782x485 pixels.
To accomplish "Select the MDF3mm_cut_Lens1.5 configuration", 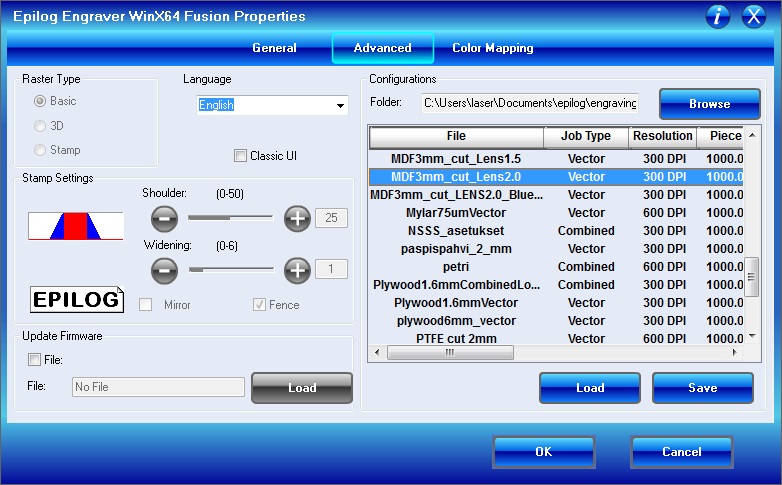I will (x=556, y=159).
